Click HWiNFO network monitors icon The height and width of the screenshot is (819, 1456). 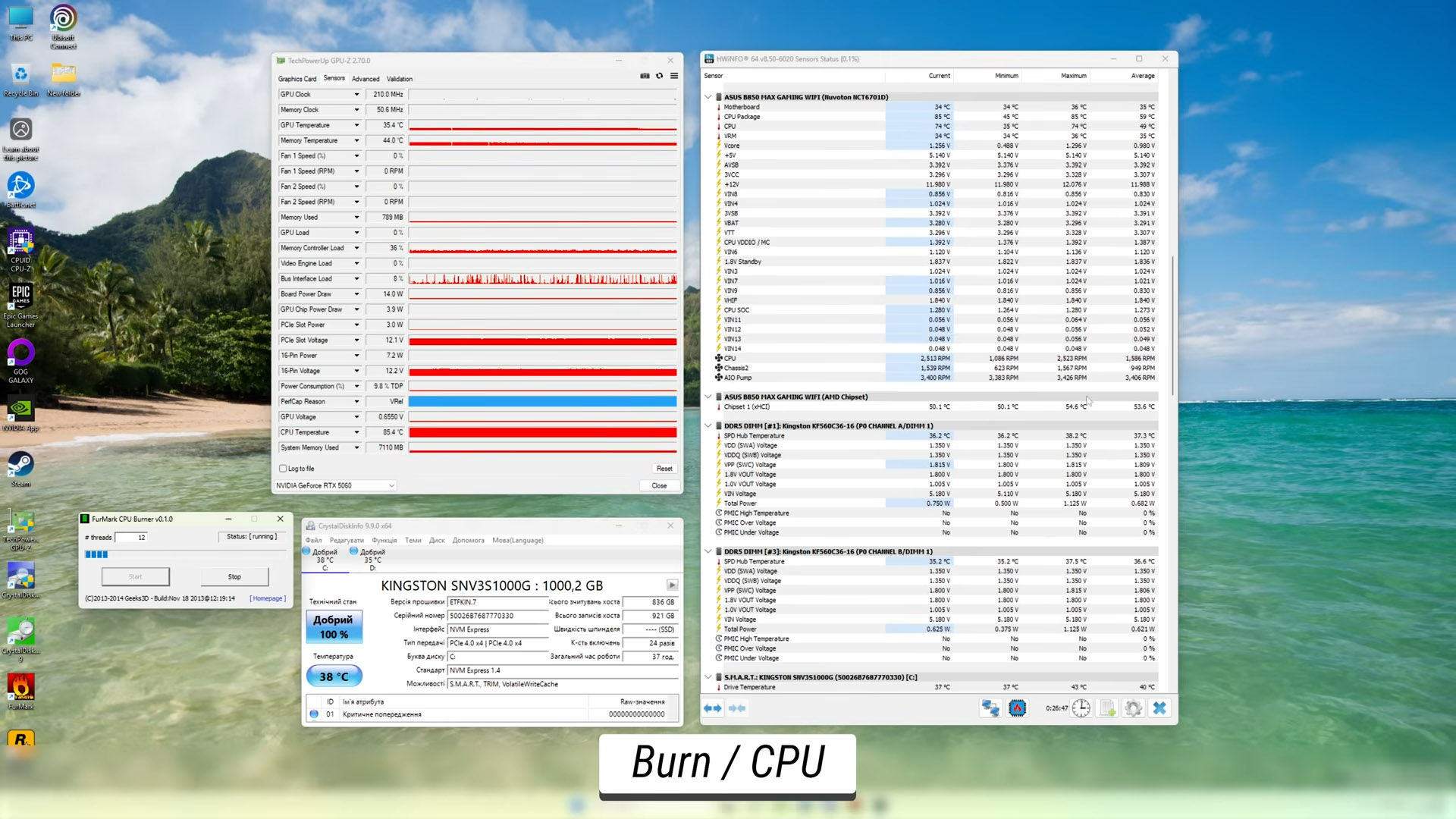coord(990,708)
